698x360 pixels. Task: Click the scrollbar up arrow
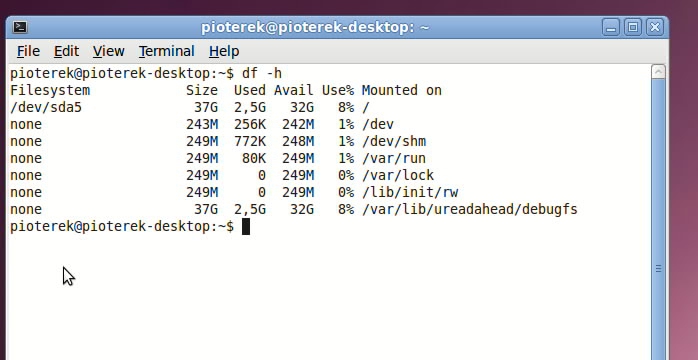[658, 72]
